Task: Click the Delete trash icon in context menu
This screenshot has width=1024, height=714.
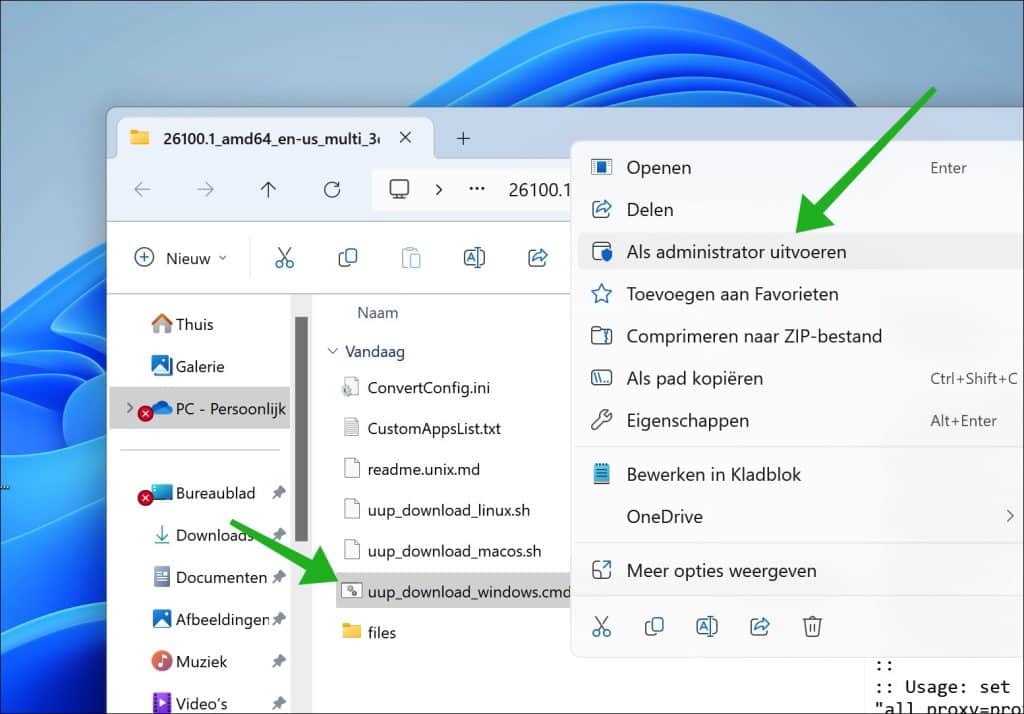Action: click(x=812, y=626)
